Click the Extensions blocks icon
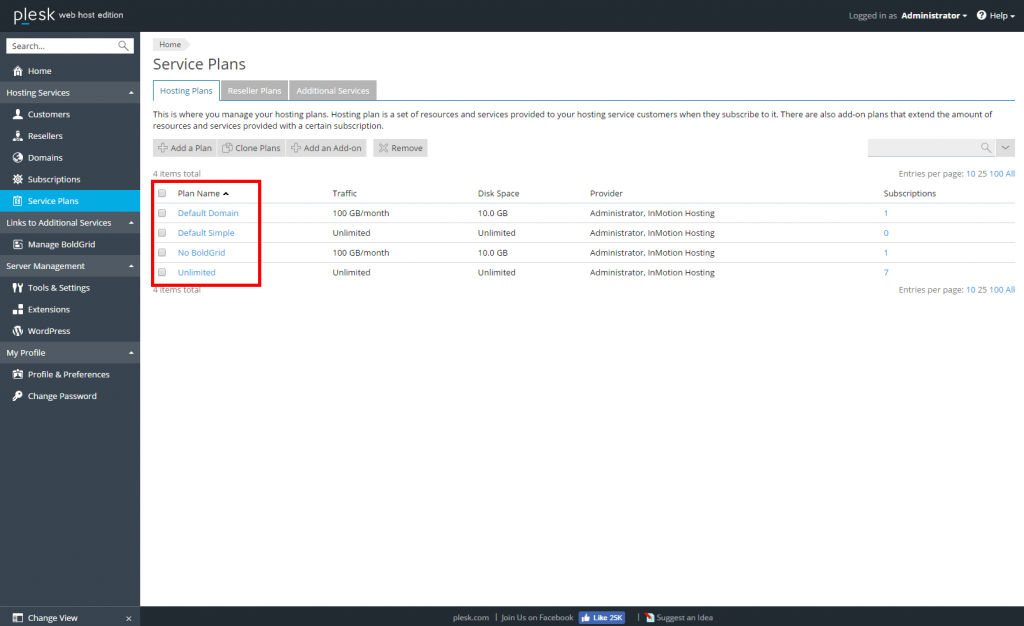Image resolution: width=1024 pixels, height=626 pixels. click(x=18, y=309)
